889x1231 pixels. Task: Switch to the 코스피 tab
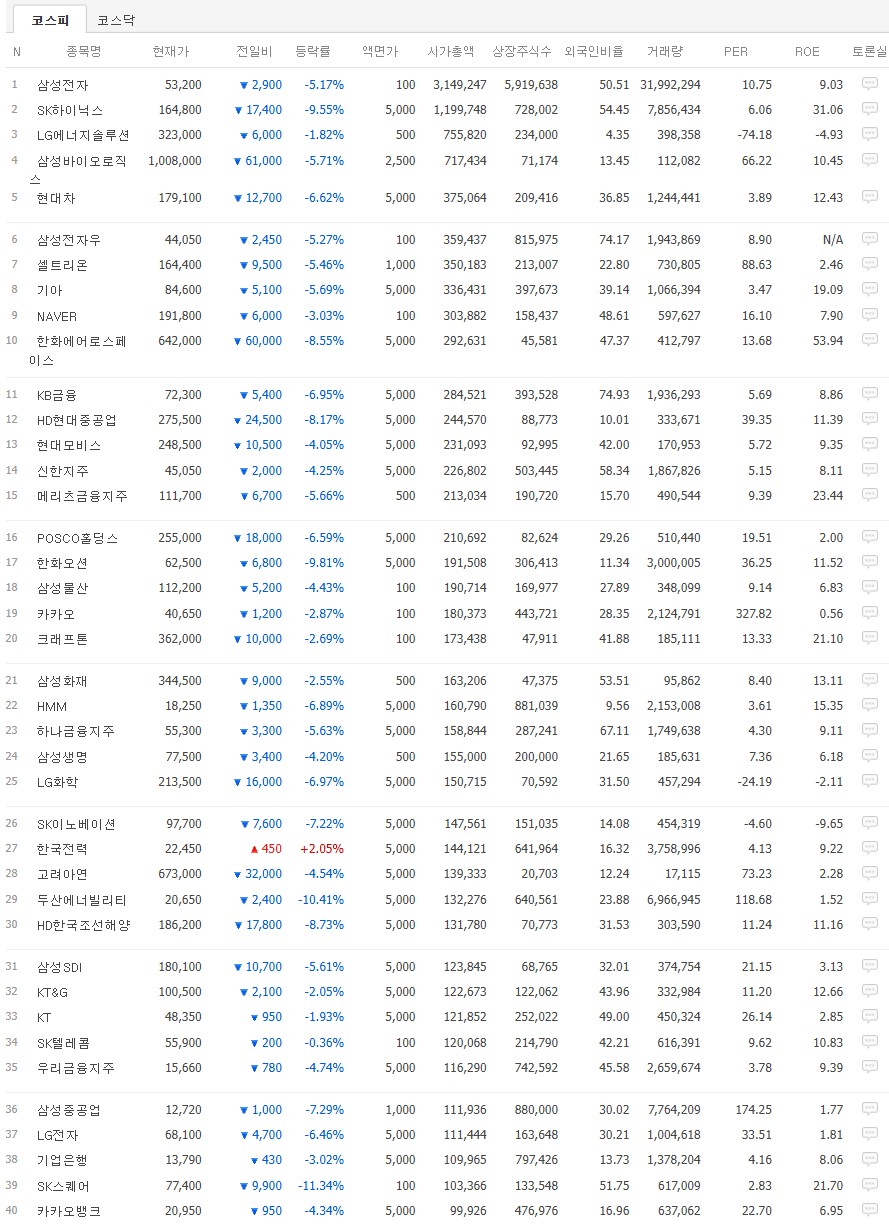[49, 20]
